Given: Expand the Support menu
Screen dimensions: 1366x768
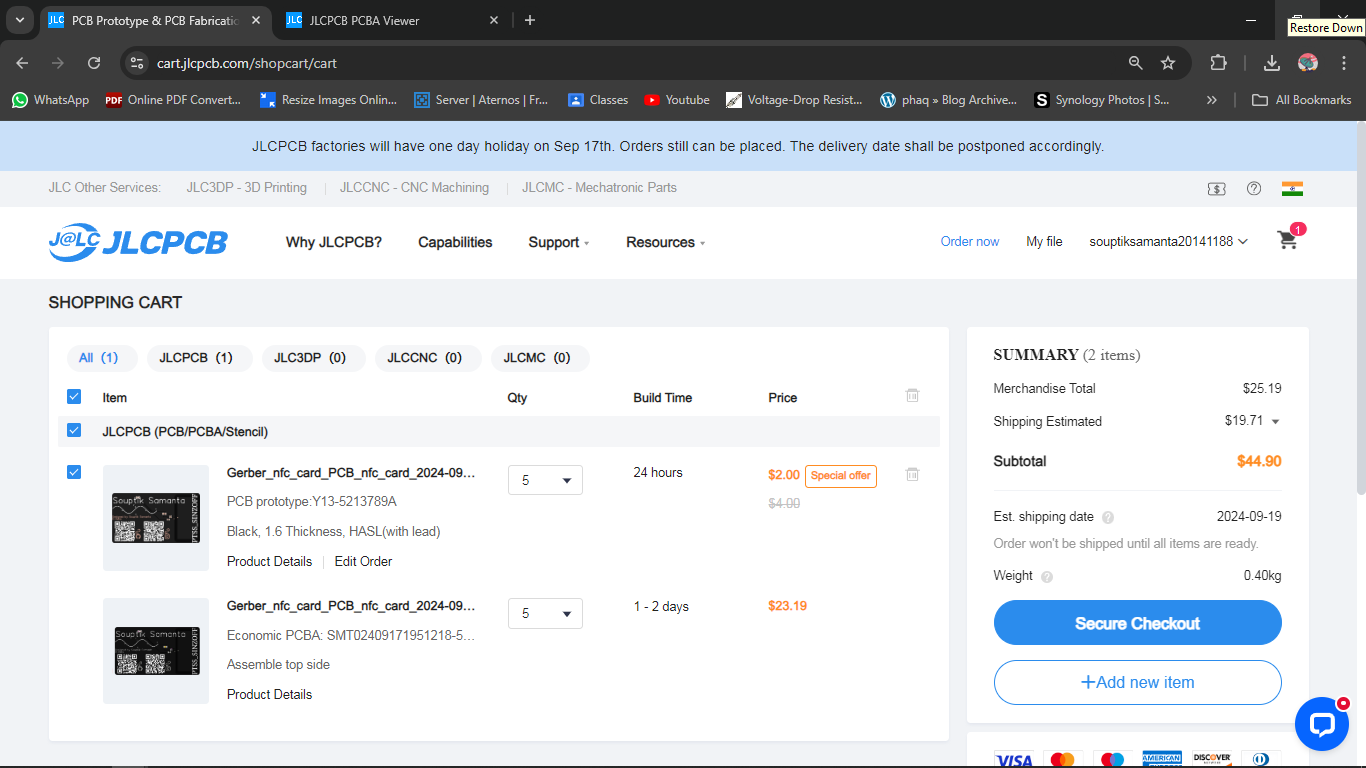Looking at the screenshot, I should pyautogui.click(x=559, y=242).
